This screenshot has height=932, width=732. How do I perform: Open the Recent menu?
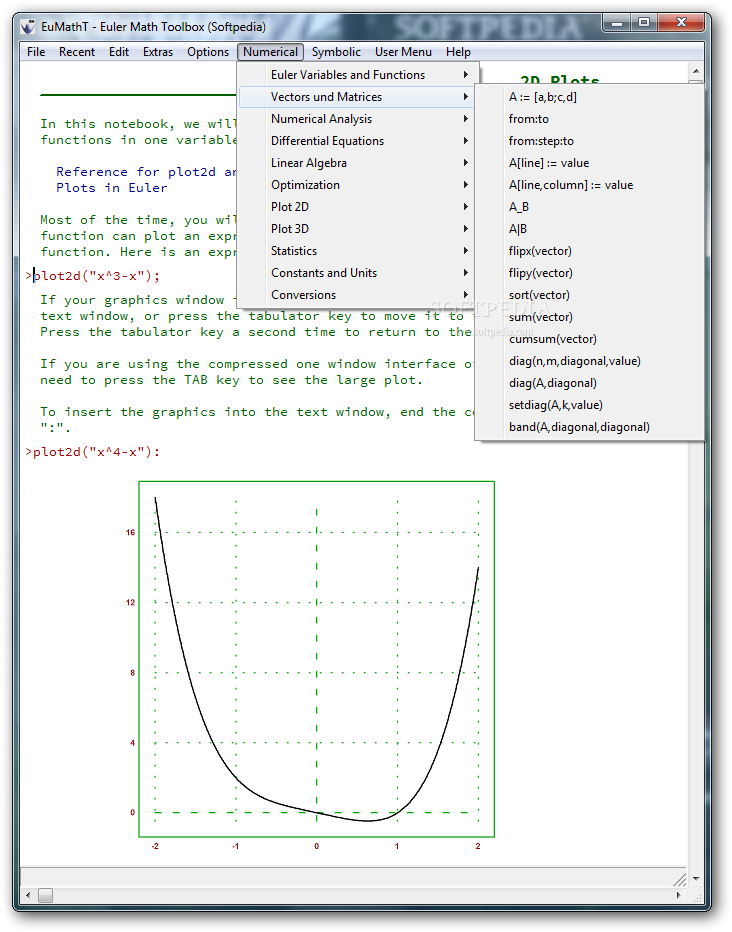(x=77, y=52)
